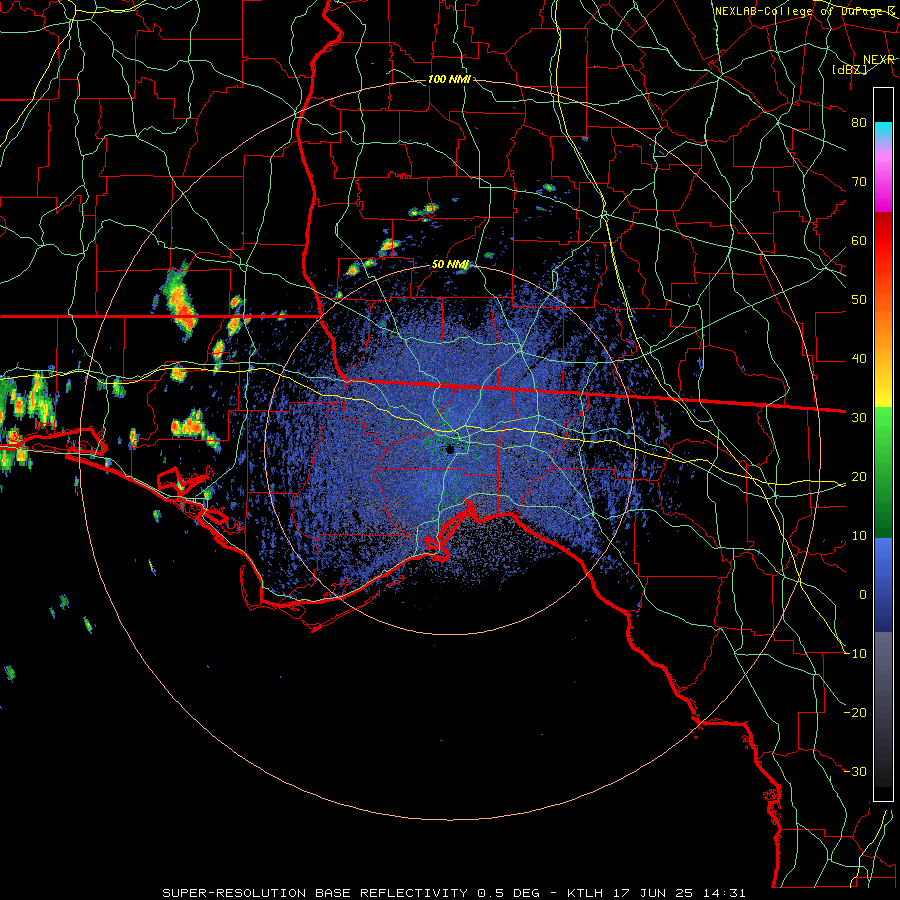This screenshot has height=900, width=900.
Task: Click the magenta band of reflectivity color bar
Action: [883, 181]
